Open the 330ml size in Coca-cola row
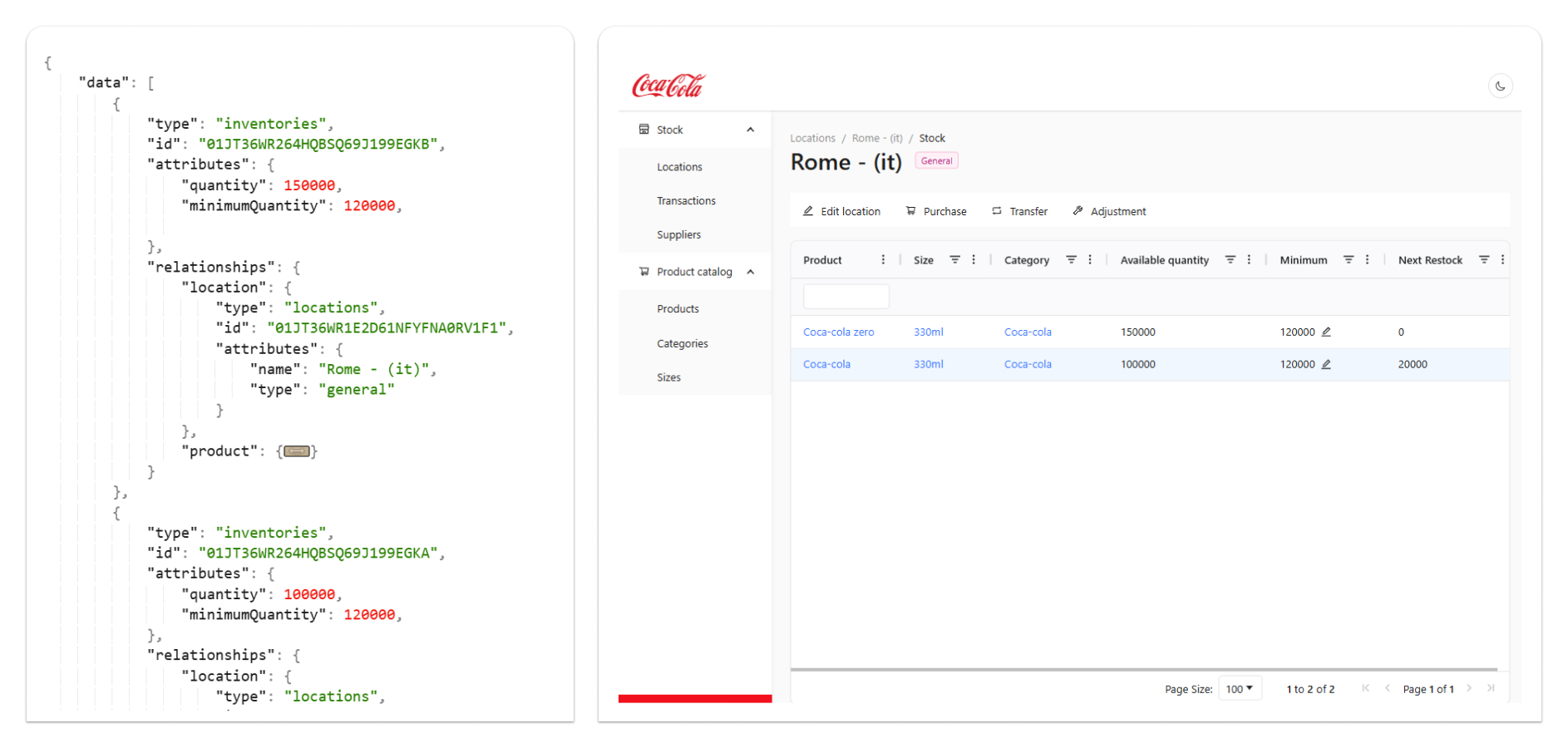The width and height of the screenshot is (1568, 748). 928,365
